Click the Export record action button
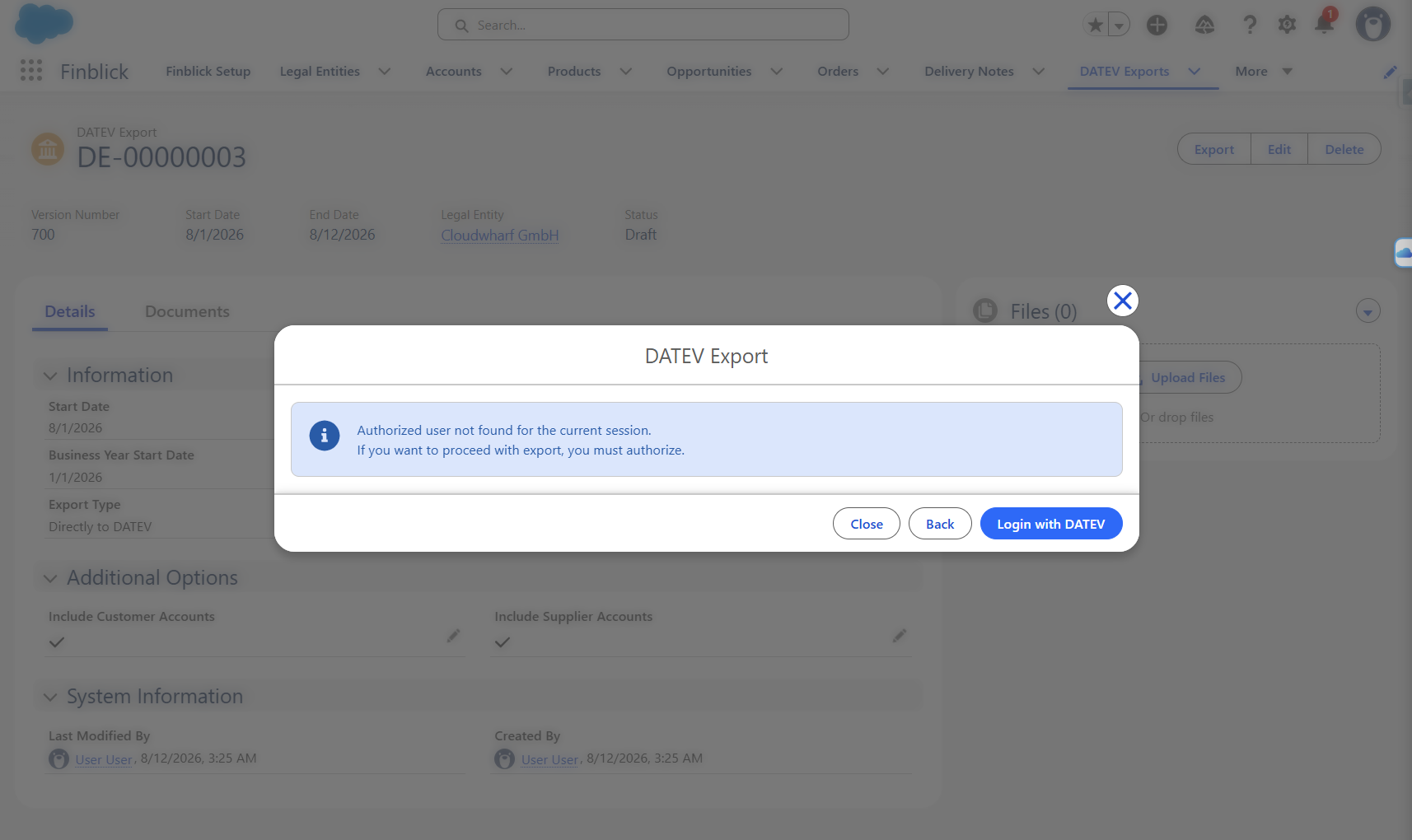Screen dimensions: 1412x840 (1214, 149)
